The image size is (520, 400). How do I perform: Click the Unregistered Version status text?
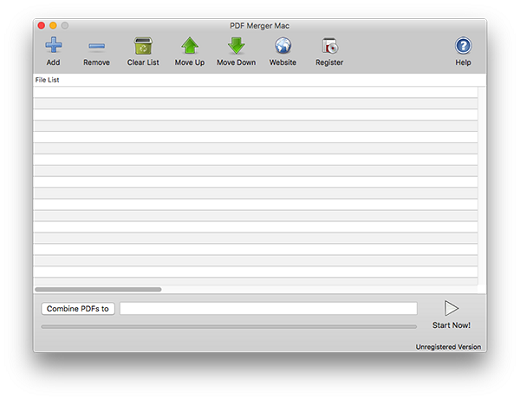(x=448, y=347)
